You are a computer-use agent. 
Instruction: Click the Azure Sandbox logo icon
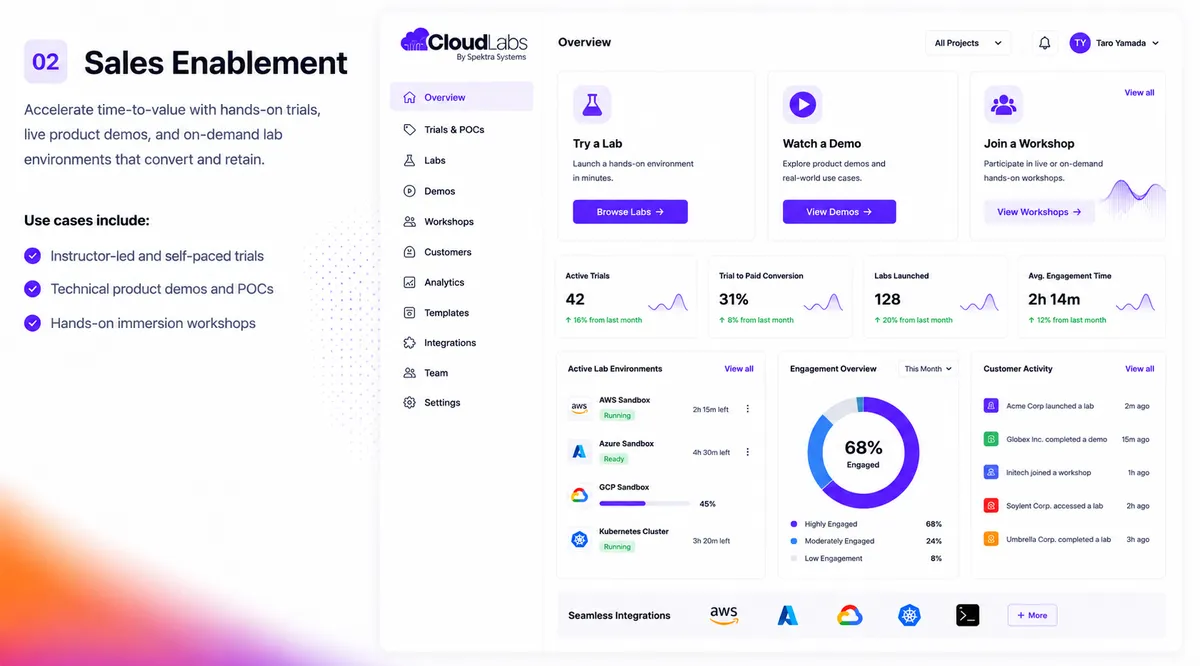[x=579, y=452]
